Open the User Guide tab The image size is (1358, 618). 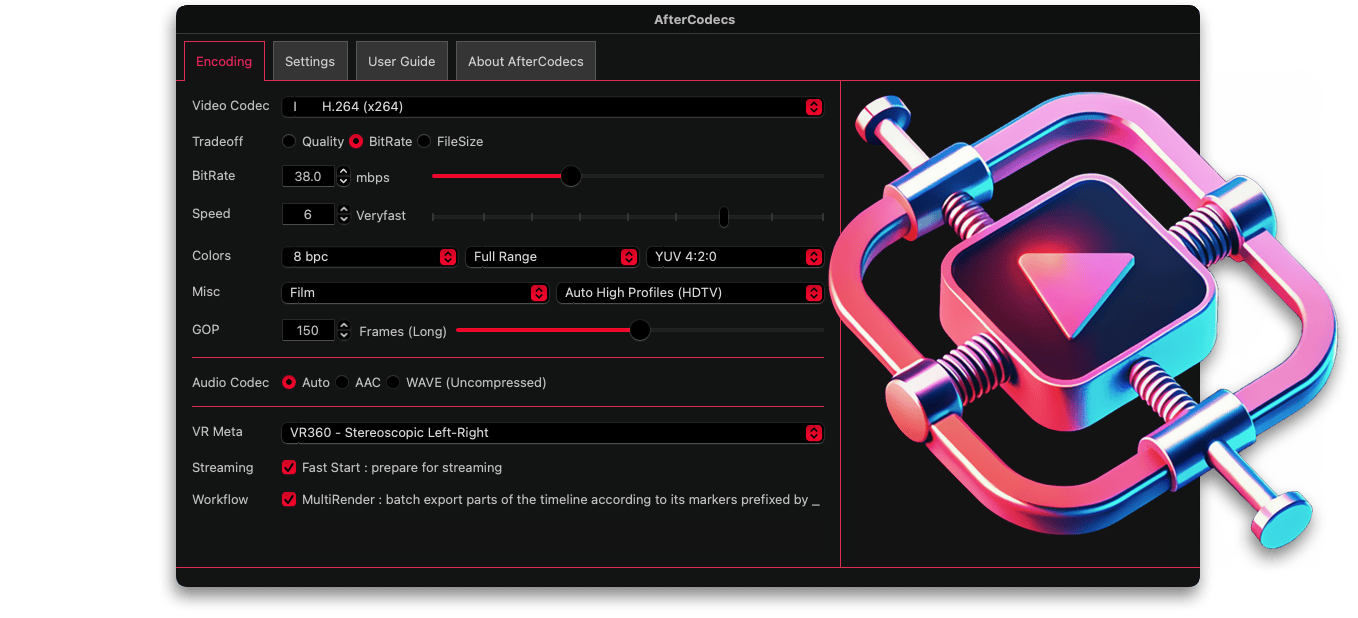click(401, 62)
